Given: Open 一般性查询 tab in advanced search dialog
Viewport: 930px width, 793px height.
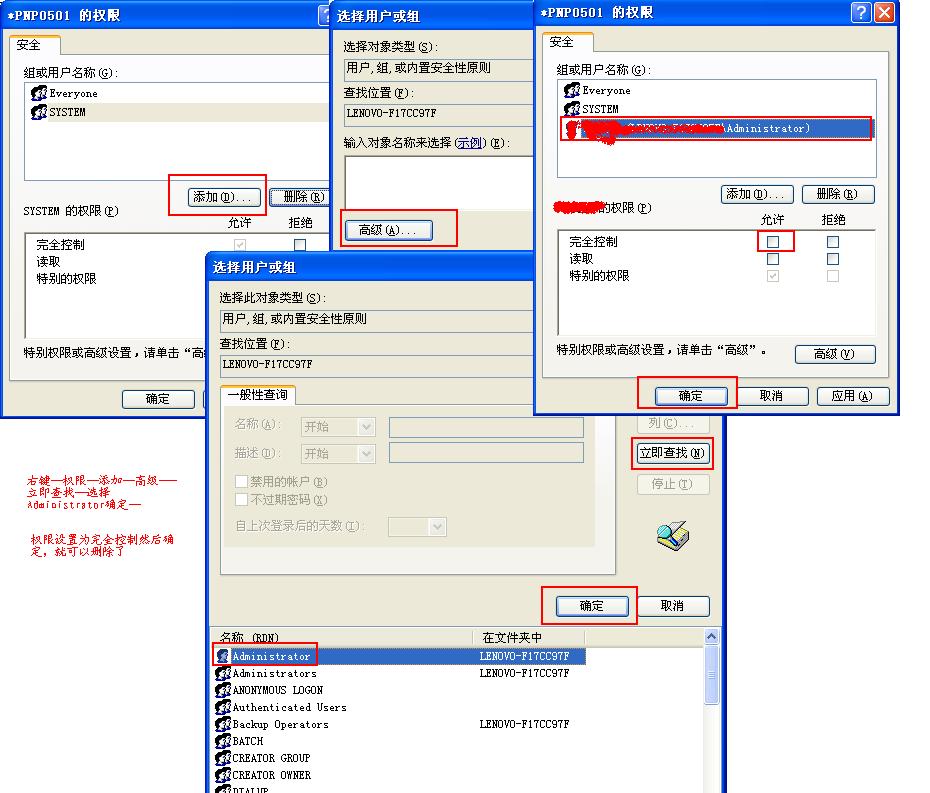Looking at the screenshot, I should pos(258,394).
